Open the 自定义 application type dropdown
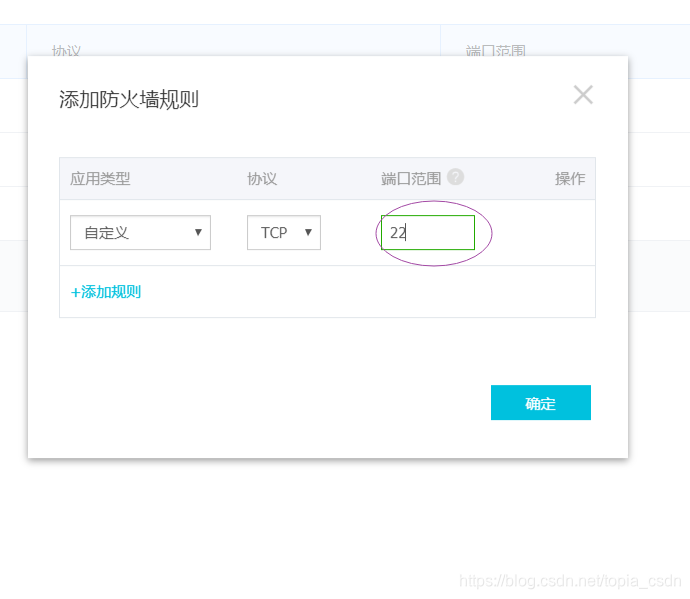This screenshot has height=599, width=690. (x=140, y=232)
